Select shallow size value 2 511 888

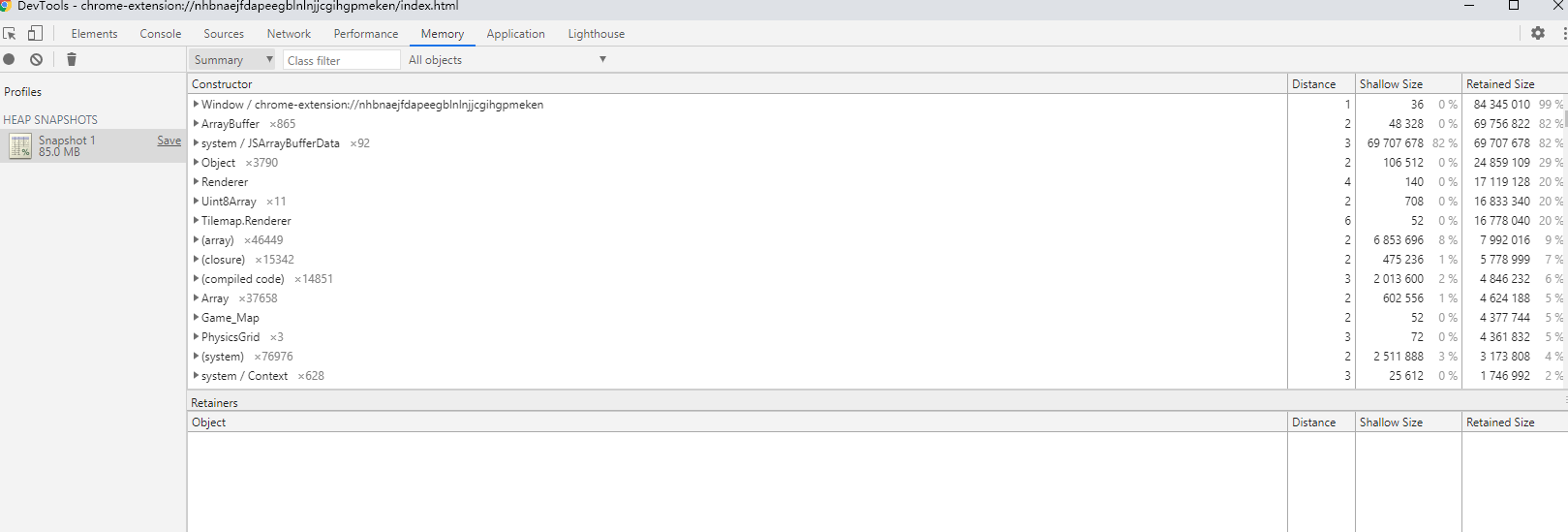[1399, 357]
